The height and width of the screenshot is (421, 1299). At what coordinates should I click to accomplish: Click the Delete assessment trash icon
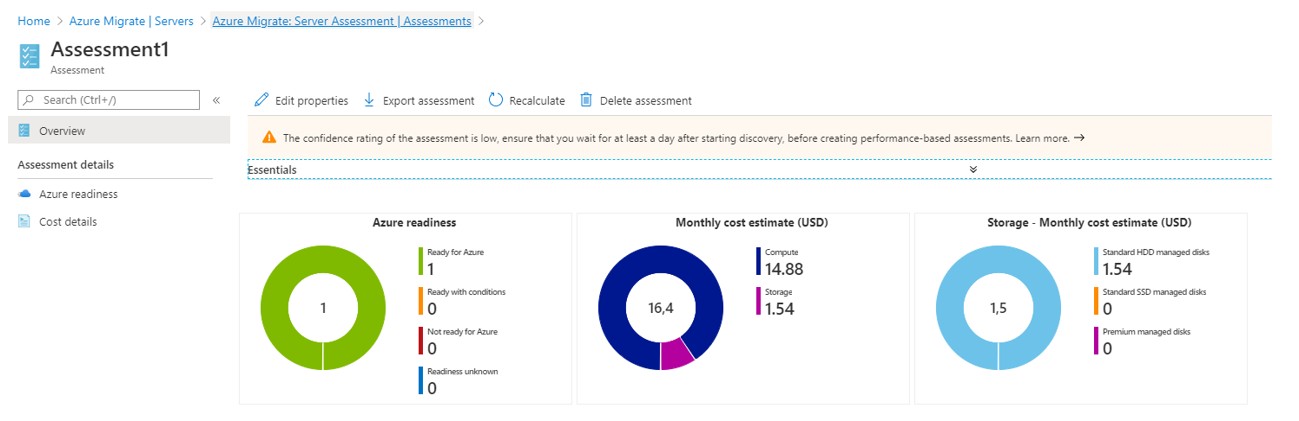tap(586, 100)
